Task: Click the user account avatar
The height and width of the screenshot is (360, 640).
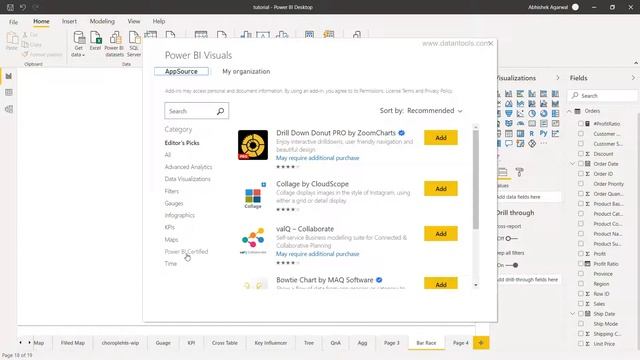Action: coord(576,7)
